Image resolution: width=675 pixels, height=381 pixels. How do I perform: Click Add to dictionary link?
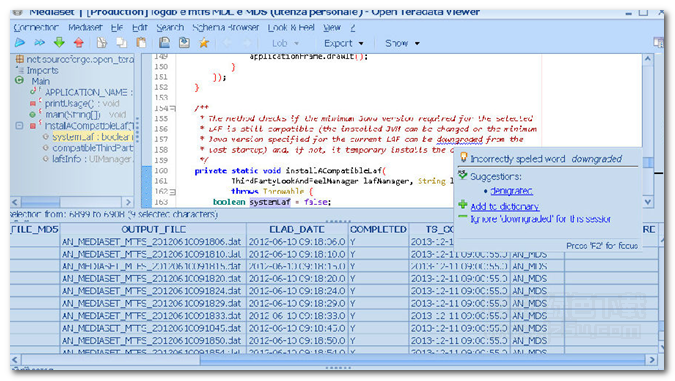click(505, 206)
